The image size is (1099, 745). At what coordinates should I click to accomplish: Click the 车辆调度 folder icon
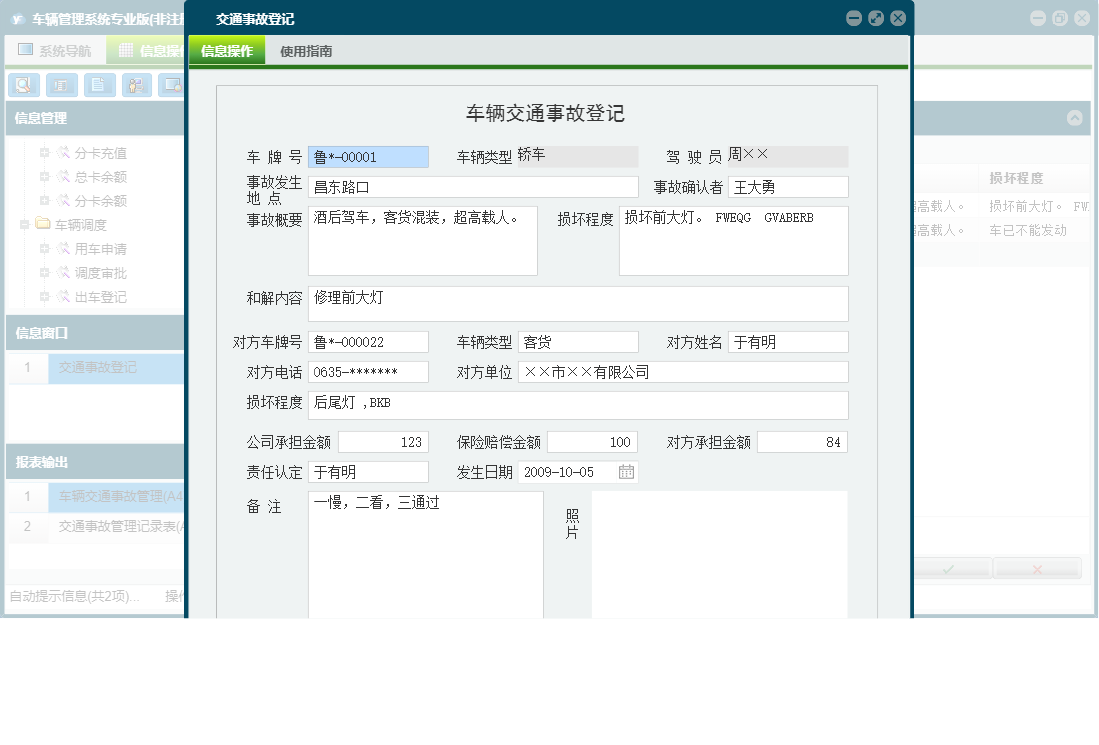pyautogui.click(x=41, y=224)
